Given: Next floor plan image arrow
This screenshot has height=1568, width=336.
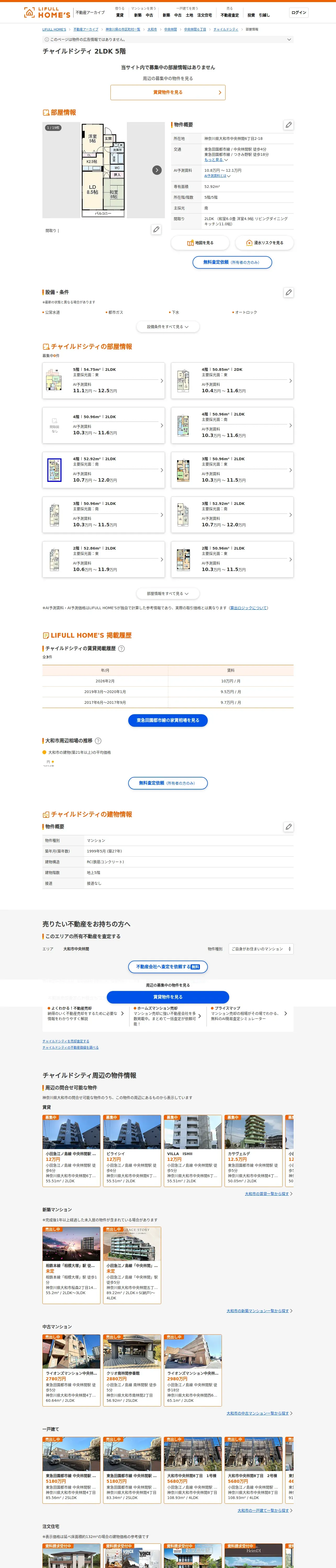Looking at the screenshot, I should [x=157, y=170].
